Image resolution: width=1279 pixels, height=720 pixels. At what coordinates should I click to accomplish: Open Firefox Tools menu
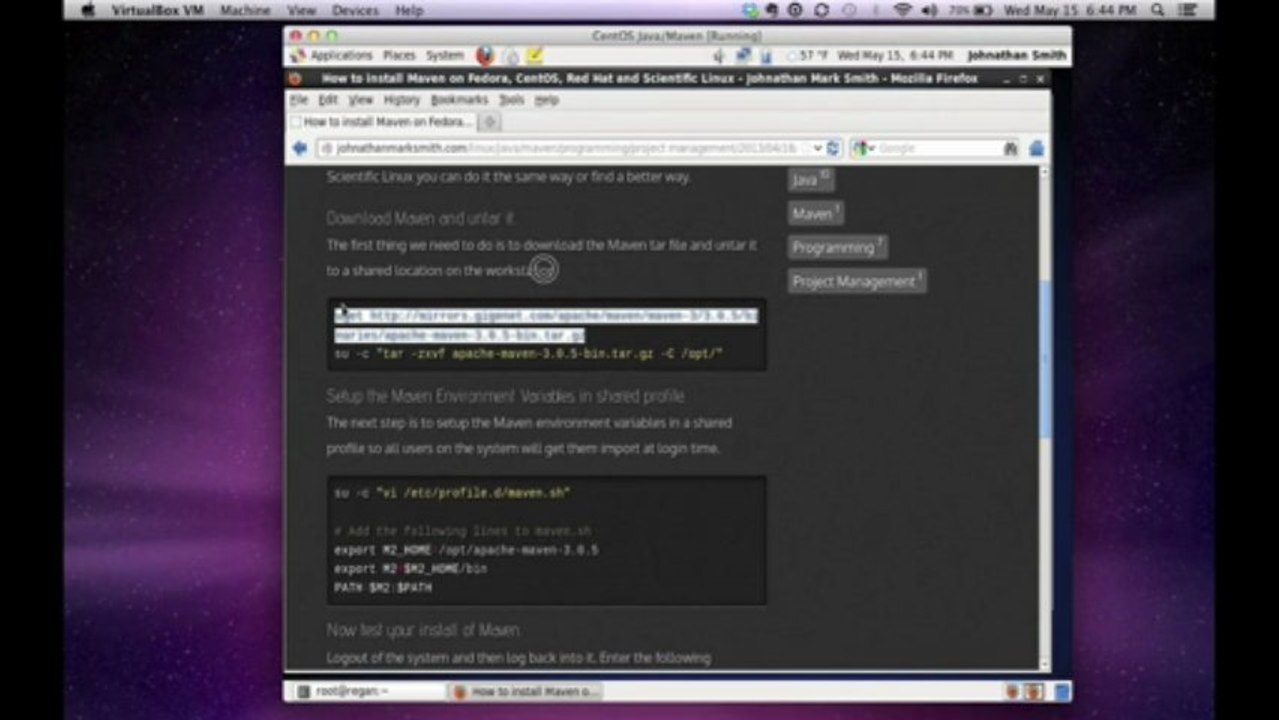(511, 100)
